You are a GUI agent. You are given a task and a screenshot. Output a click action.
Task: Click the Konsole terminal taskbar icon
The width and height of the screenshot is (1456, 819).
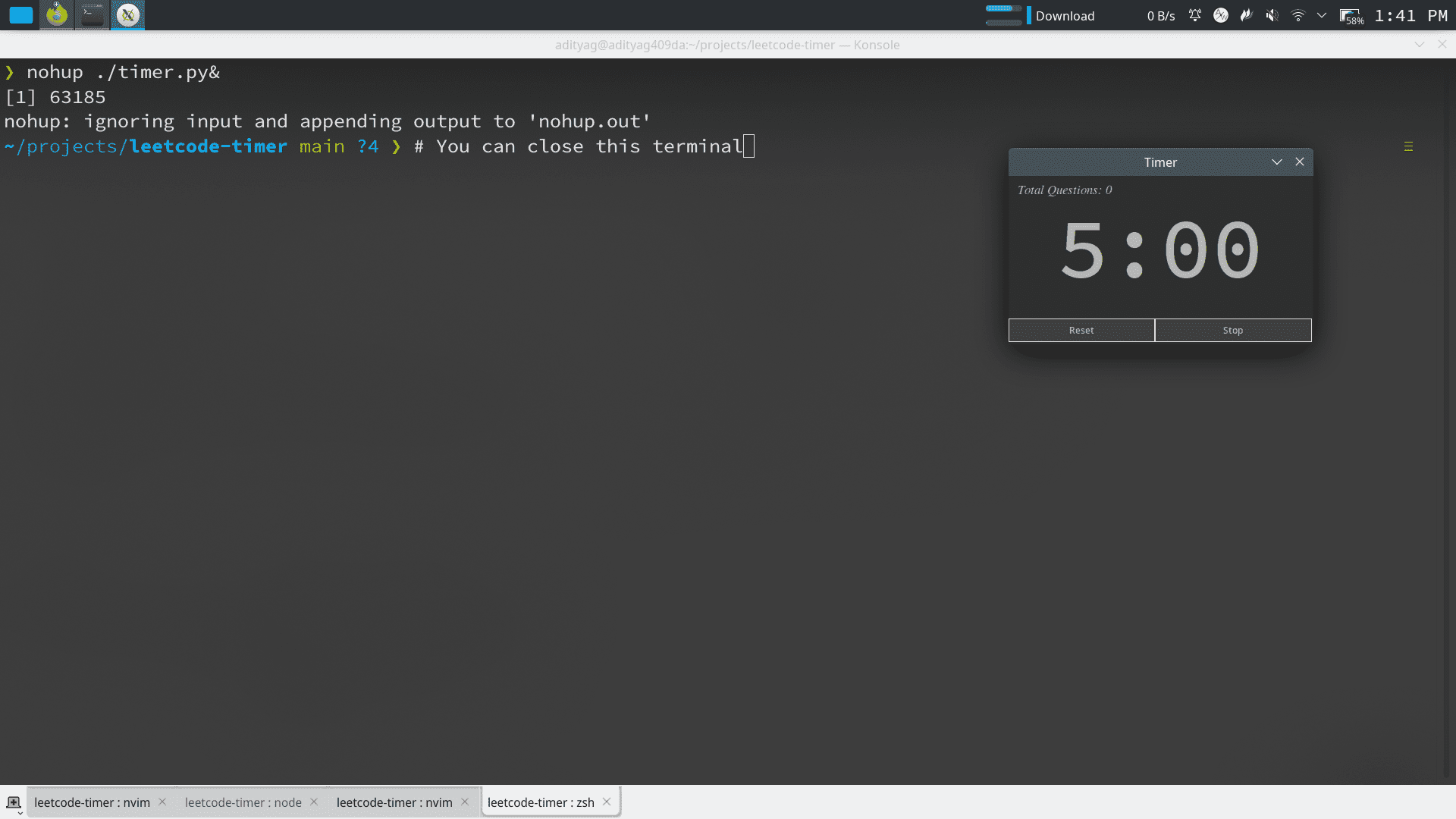(93, 15)
